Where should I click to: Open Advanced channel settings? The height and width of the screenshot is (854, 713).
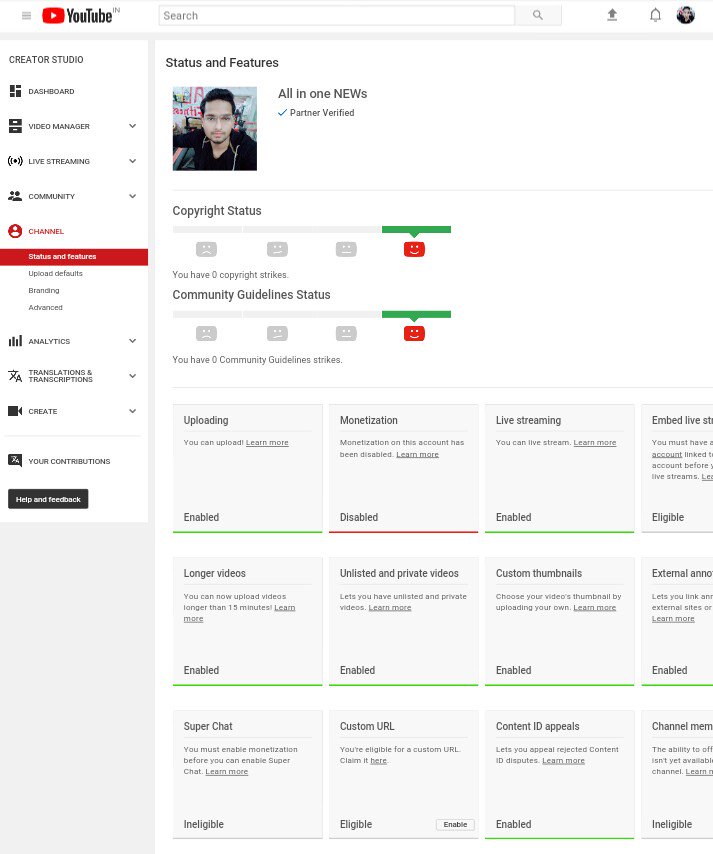[46, 307]
